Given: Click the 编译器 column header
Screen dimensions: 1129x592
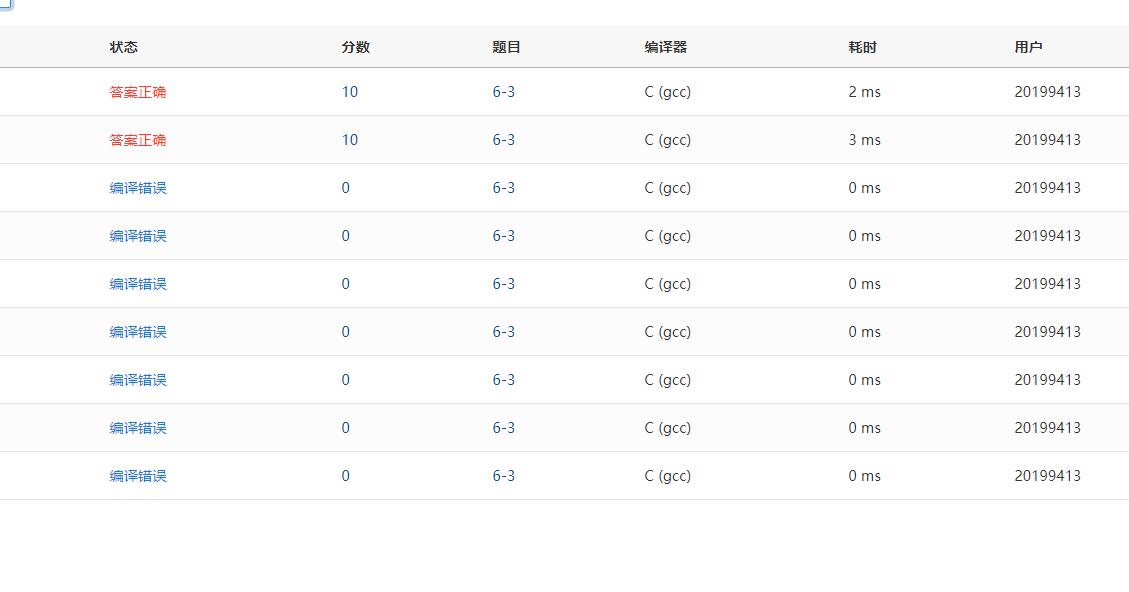Looking at the screenshot, I should [666, 47].
